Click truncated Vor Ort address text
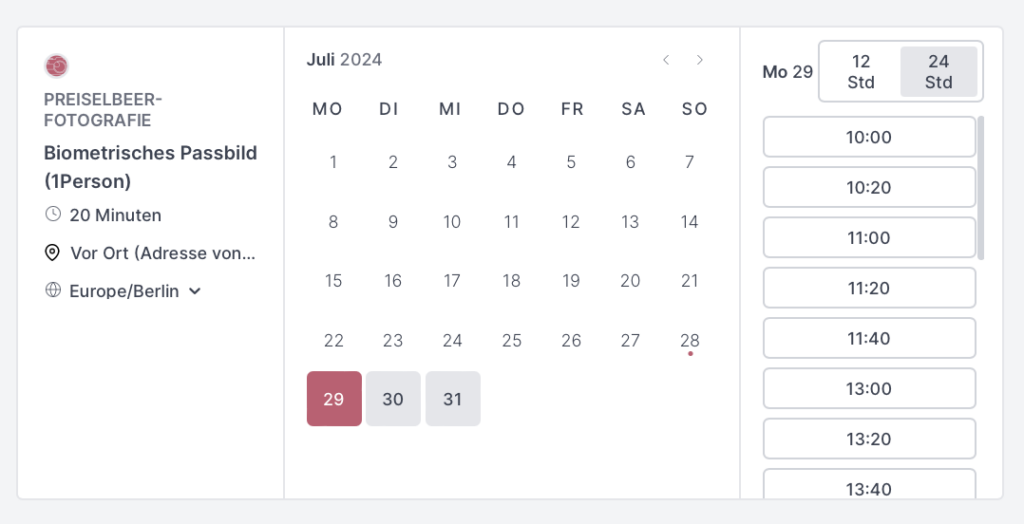 [163, 253]
